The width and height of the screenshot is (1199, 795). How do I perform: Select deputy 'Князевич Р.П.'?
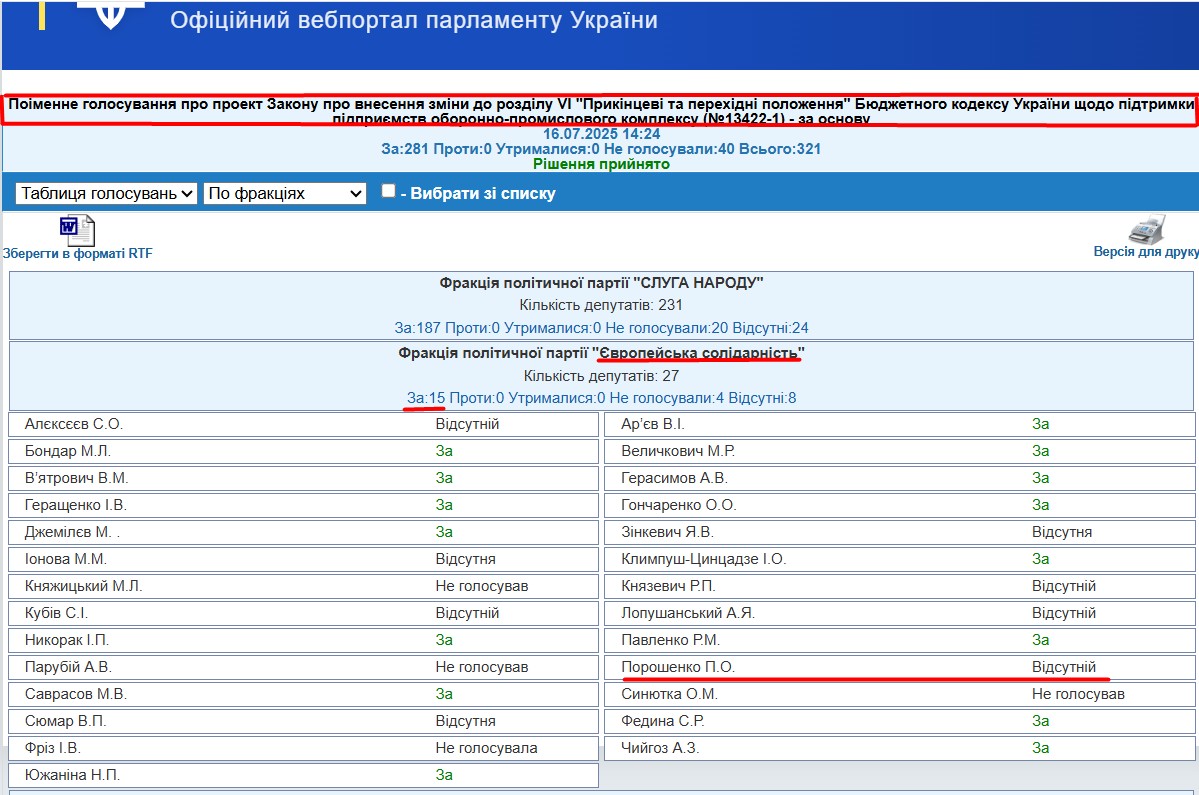pos(668,586)
